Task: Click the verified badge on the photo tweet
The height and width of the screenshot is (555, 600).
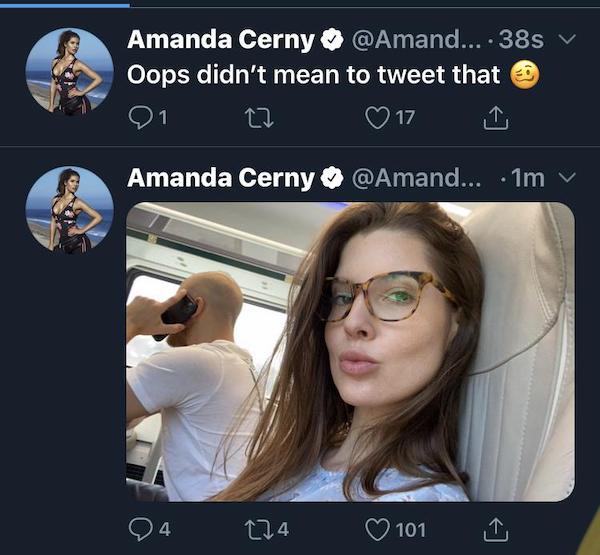Action: pos(331,178)
